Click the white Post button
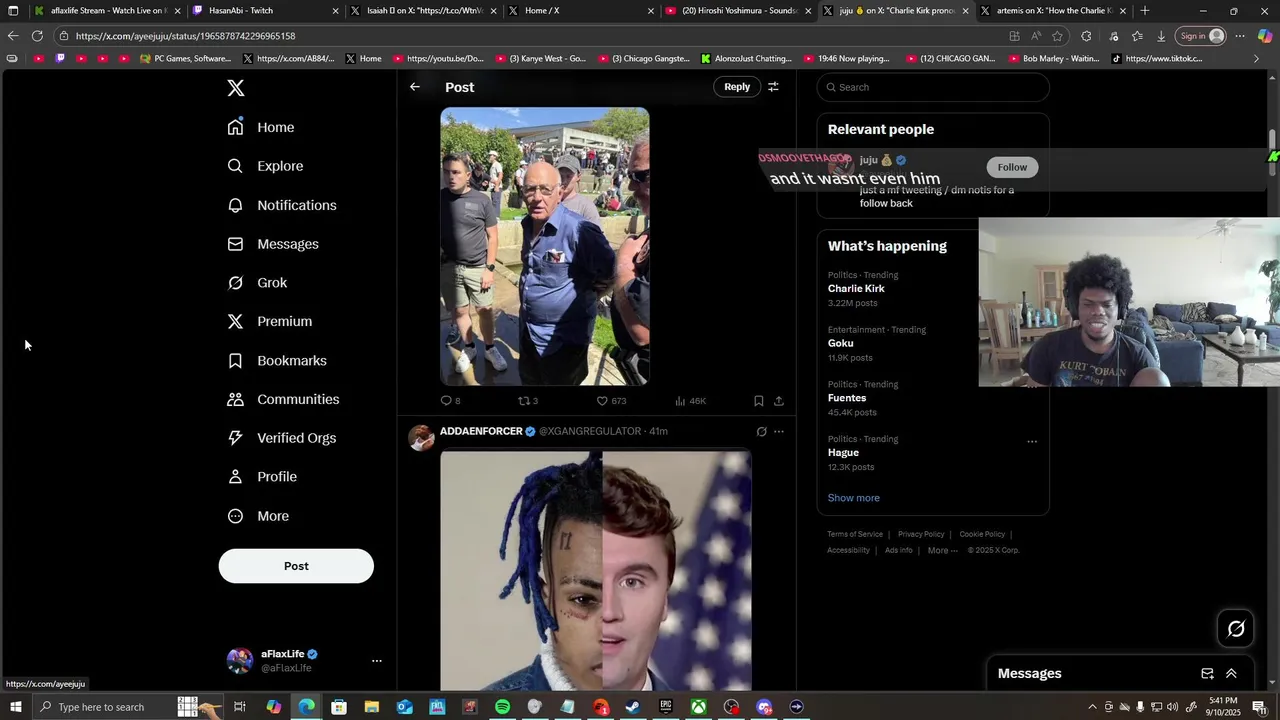Viewport: 1280px width, 720px height. 296,566
